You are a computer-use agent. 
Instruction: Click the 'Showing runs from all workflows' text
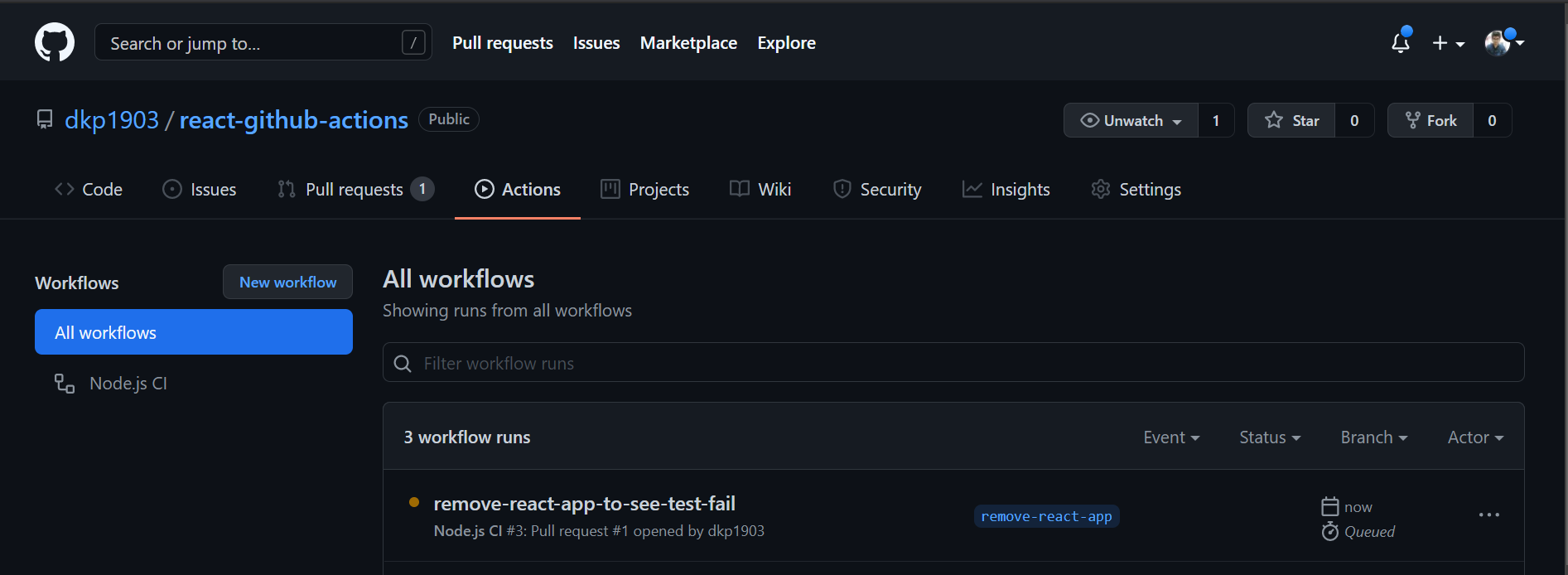[x=507, y=311]
